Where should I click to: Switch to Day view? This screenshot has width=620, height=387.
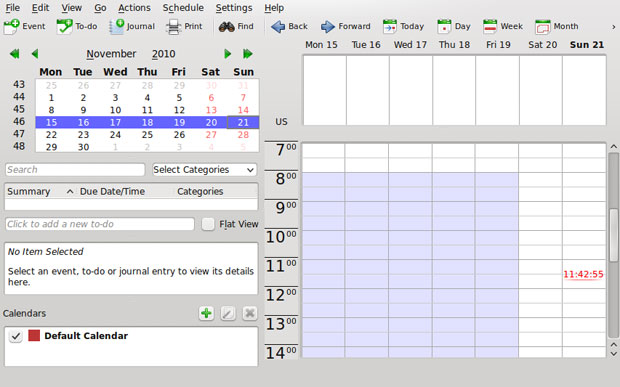click(x=454, y=26)
